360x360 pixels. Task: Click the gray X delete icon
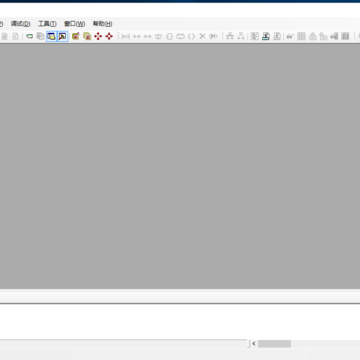point(202,36)
